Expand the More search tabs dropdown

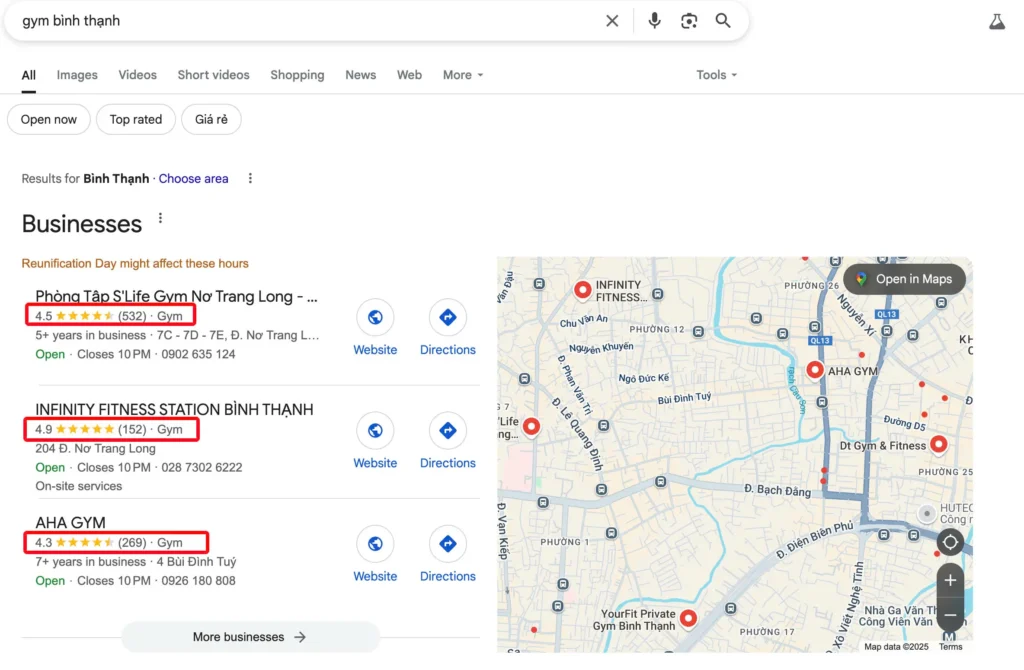click(463, 75)
